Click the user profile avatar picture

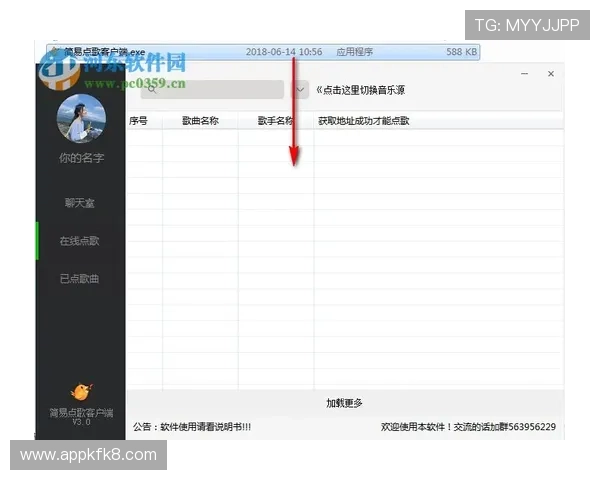[81, 118]
